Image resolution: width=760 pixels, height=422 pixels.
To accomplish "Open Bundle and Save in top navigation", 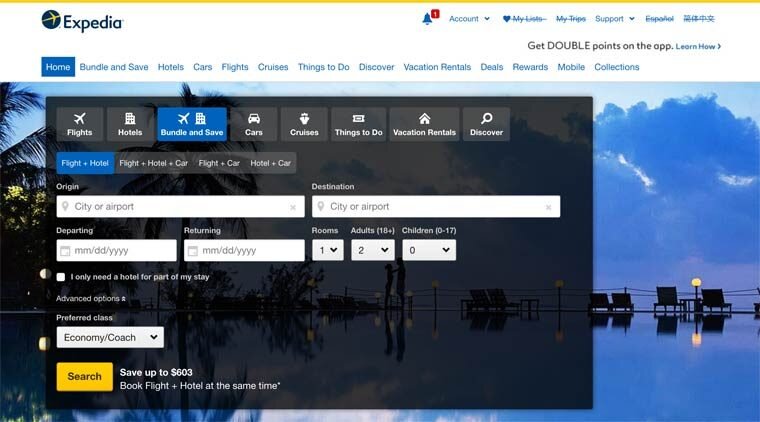I will pos(114,67).
